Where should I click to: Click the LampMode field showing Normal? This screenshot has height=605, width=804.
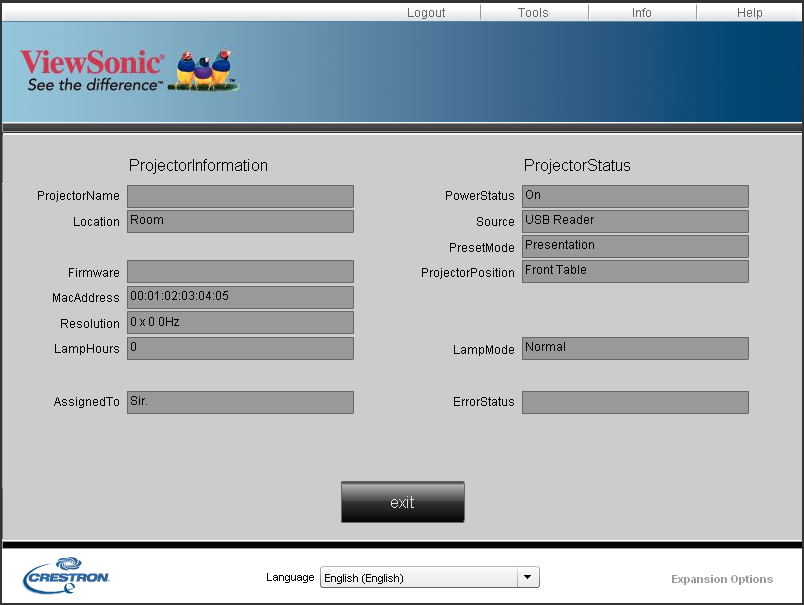click(635, 348)
